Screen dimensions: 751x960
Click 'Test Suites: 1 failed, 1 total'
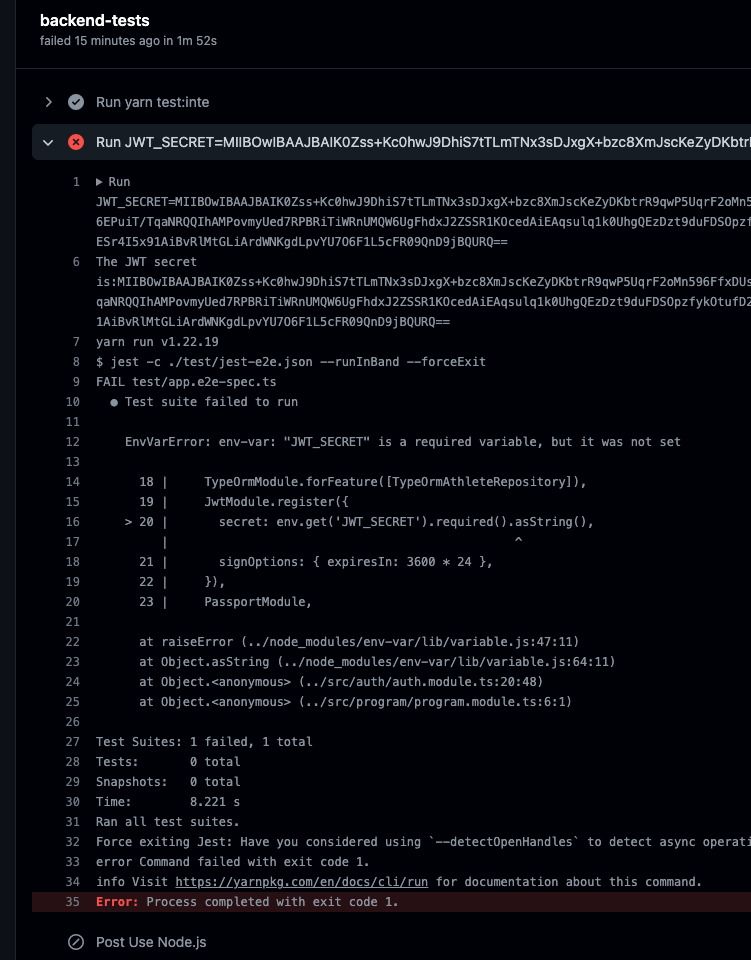(x=204, y=742)
